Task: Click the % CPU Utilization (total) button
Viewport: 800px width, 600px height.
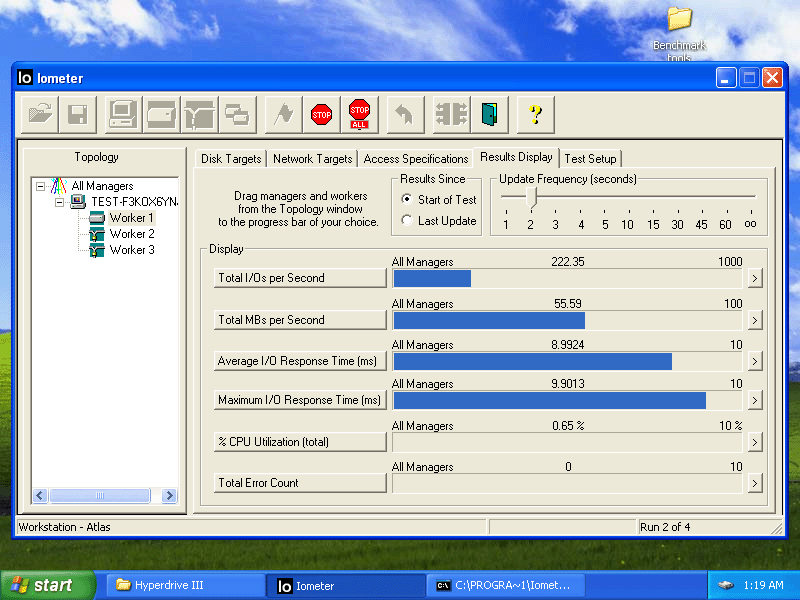Action: click(300, 442)
